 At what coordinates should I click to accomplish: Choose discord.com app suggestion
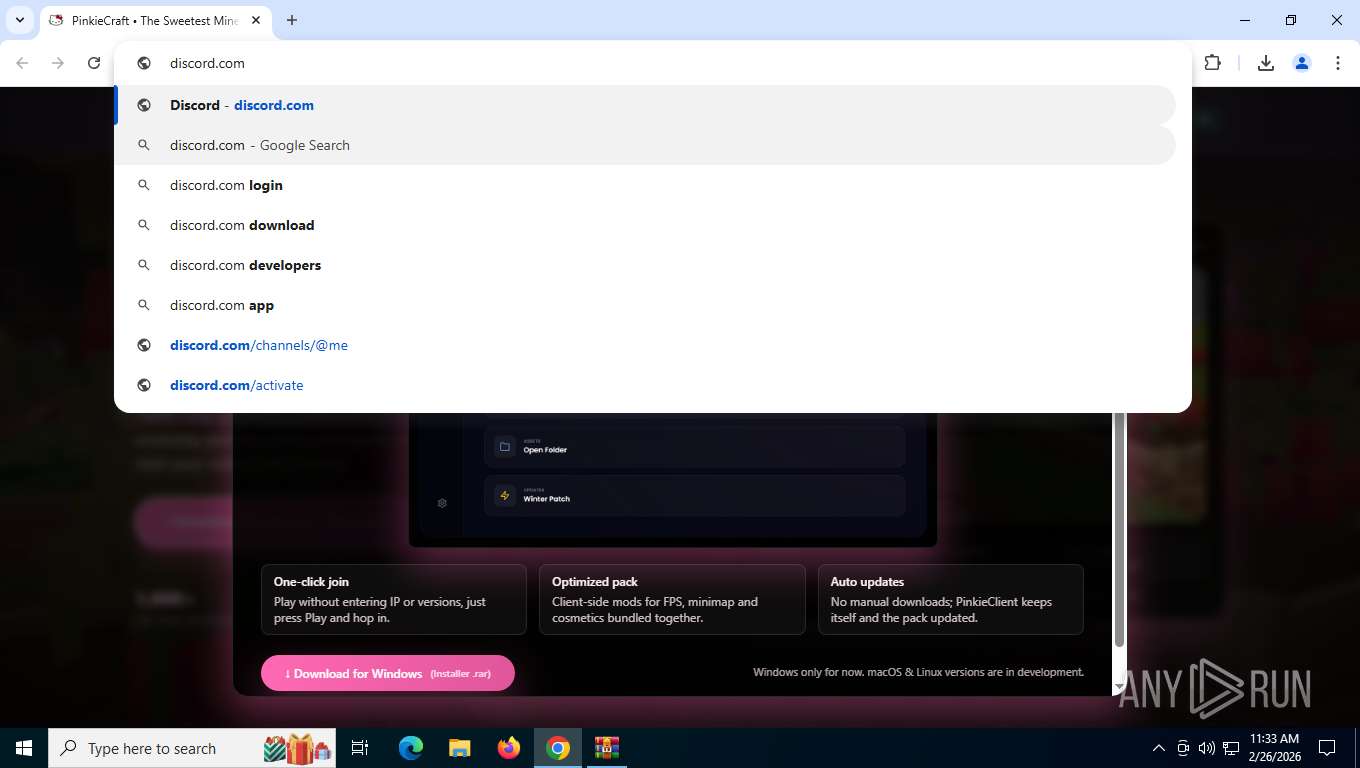coord(645,305)
